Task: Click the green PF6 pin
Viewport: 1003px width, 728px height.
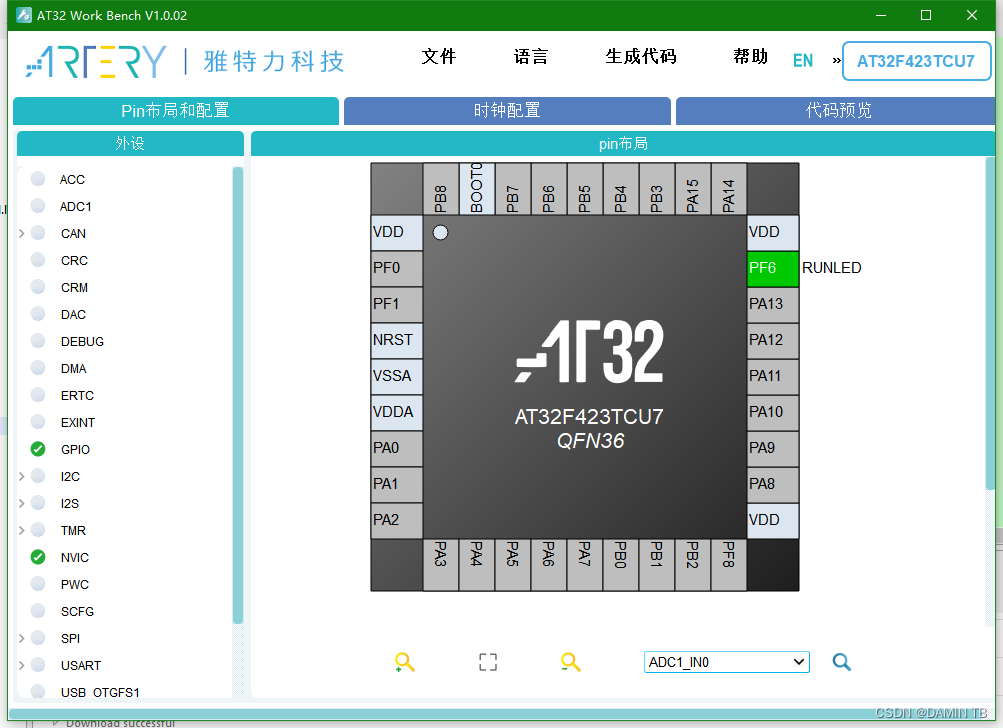Action: click(x=773, y=268)
